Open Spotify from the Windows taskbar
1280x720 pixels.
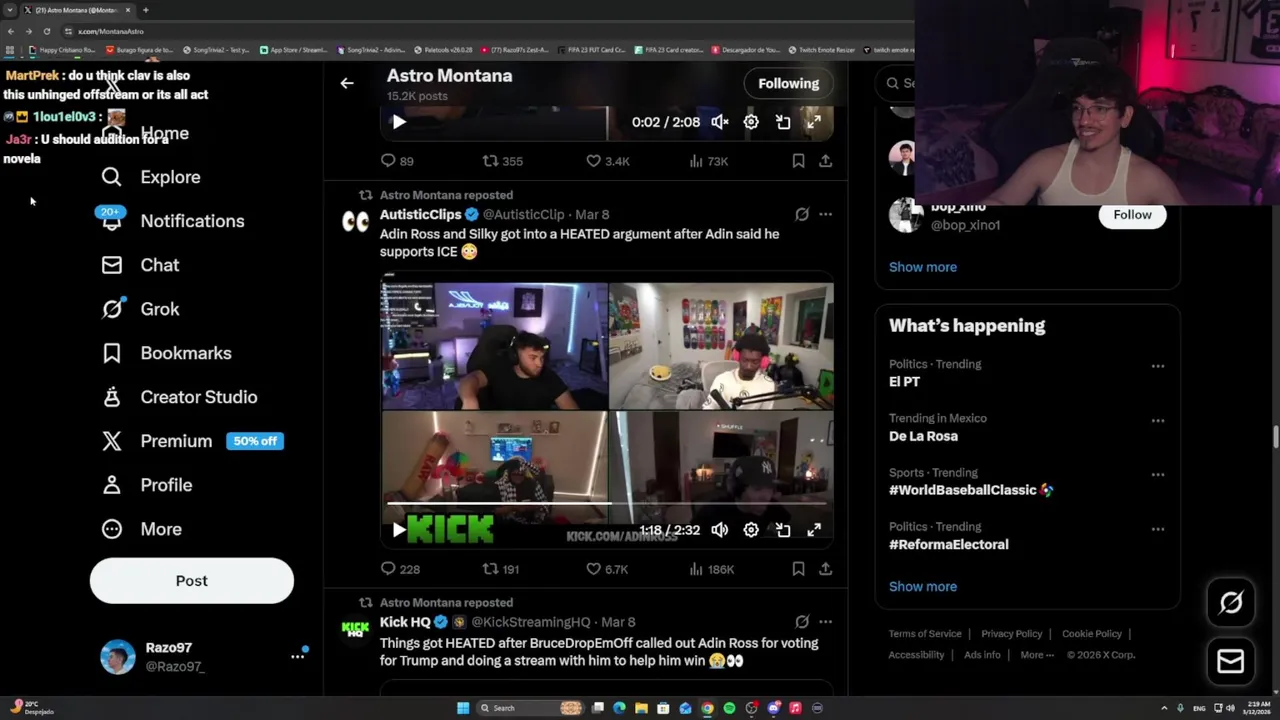pos(729,708)
